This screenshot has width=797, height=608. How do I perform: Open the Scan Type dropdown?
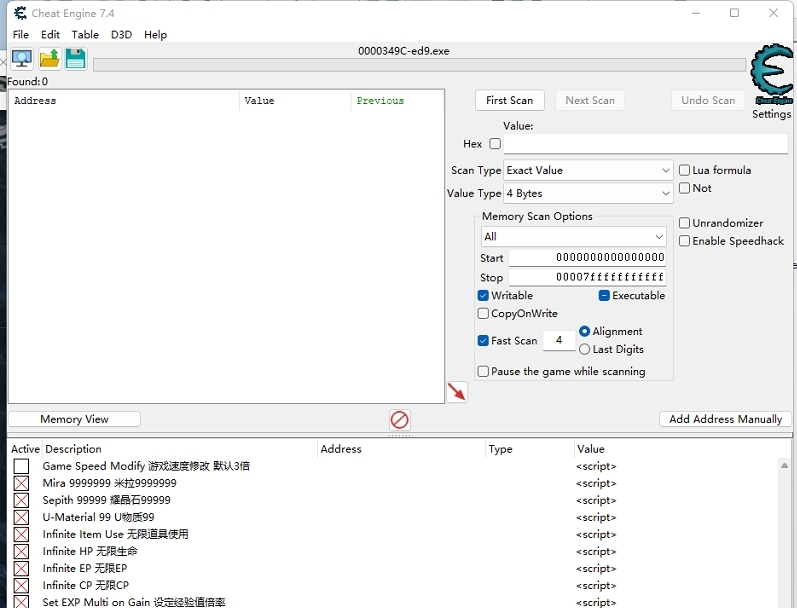point(588,170)
